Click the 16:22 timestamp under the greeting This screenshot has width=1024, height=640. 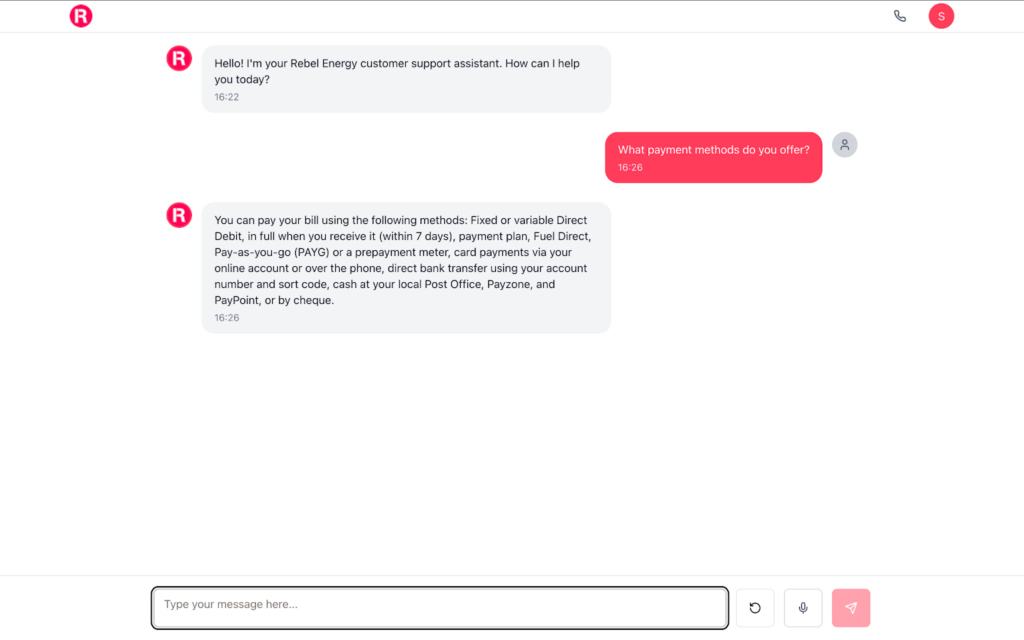(x=226, y=97)
